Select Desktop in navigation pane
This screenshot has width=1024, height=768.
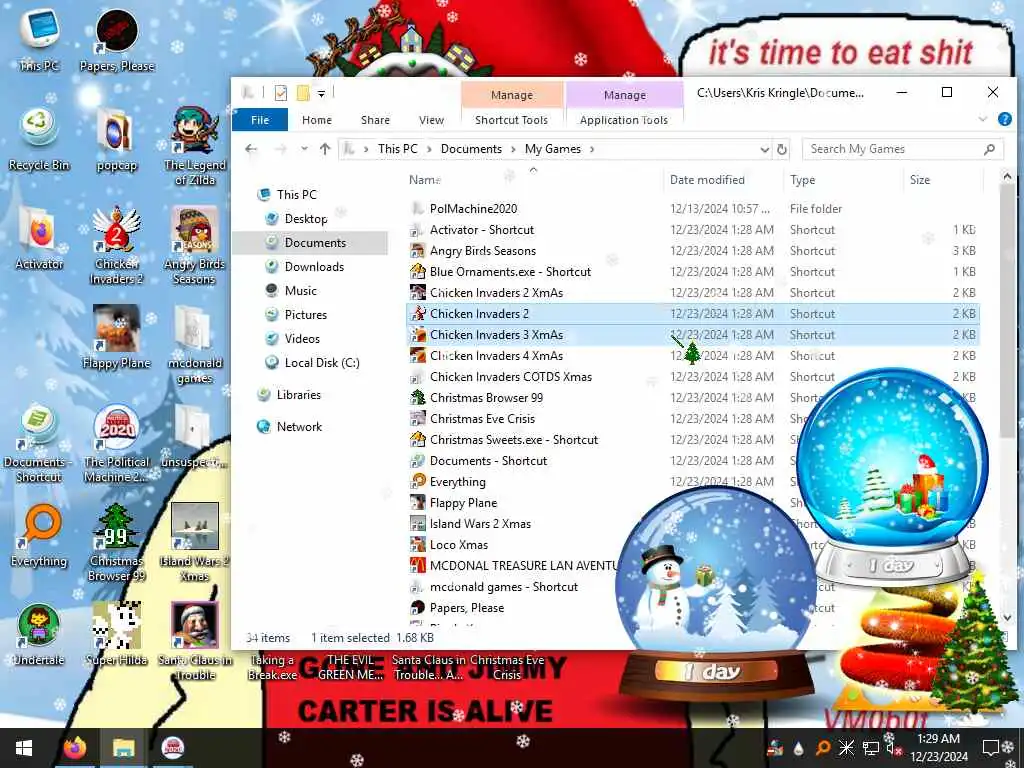[x=306, y=219]
